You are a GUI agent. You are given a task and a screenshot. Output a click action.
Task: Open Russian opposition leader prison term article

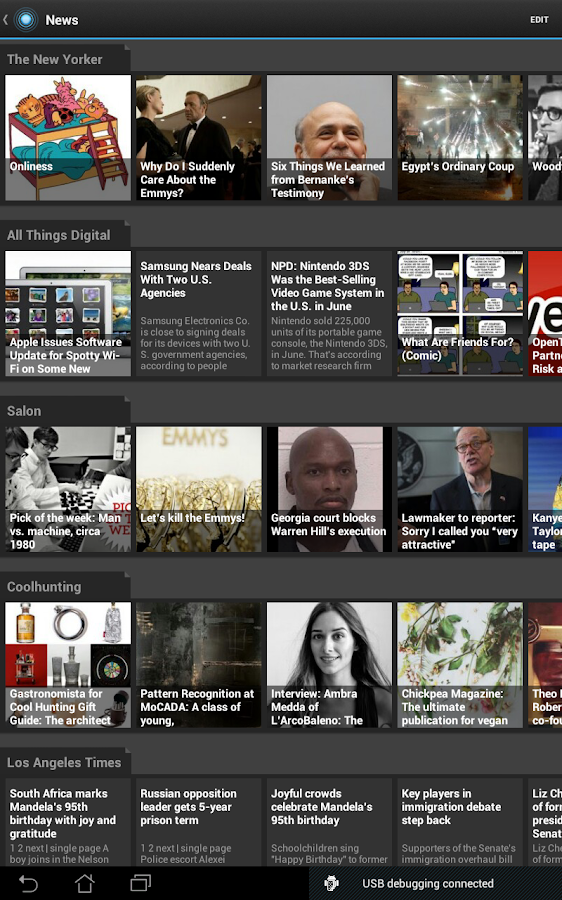coord(199,822)
